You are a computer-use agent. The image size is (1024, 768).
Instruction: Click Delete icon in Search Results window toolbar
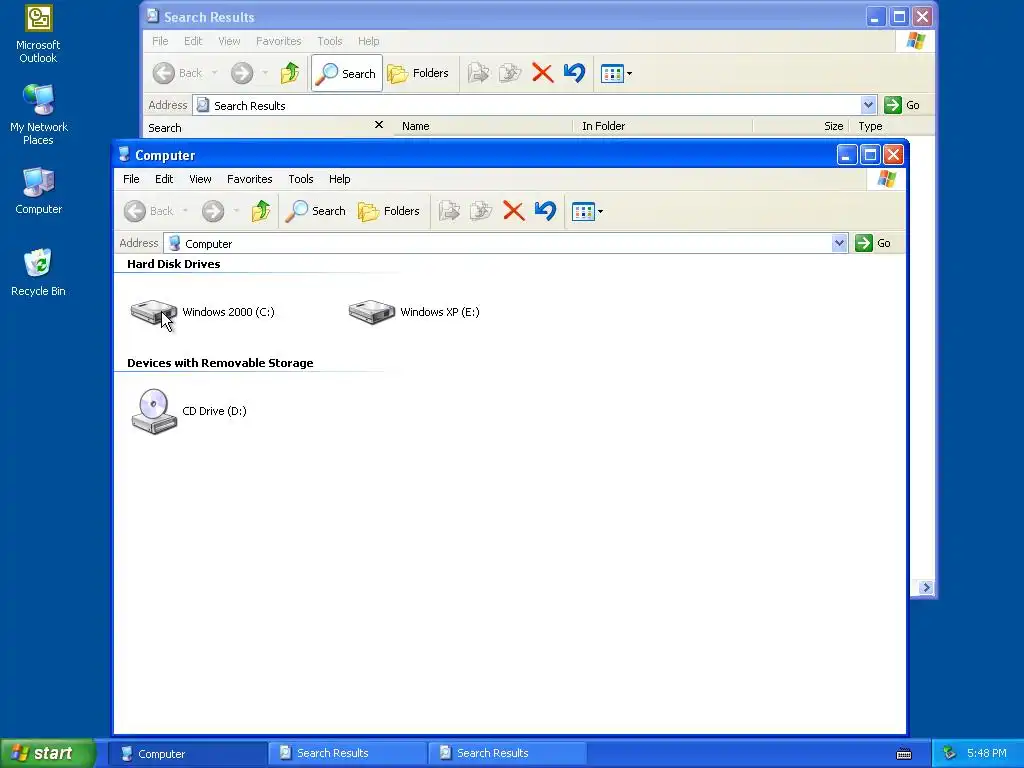[543, 72]
